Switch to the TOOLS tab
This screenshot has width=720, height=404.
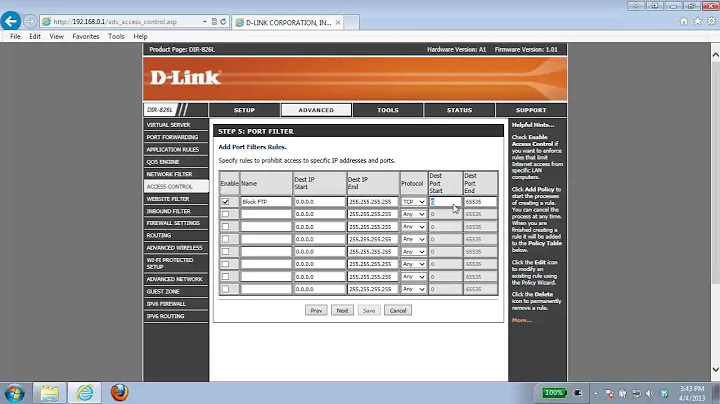click(388, 110)
